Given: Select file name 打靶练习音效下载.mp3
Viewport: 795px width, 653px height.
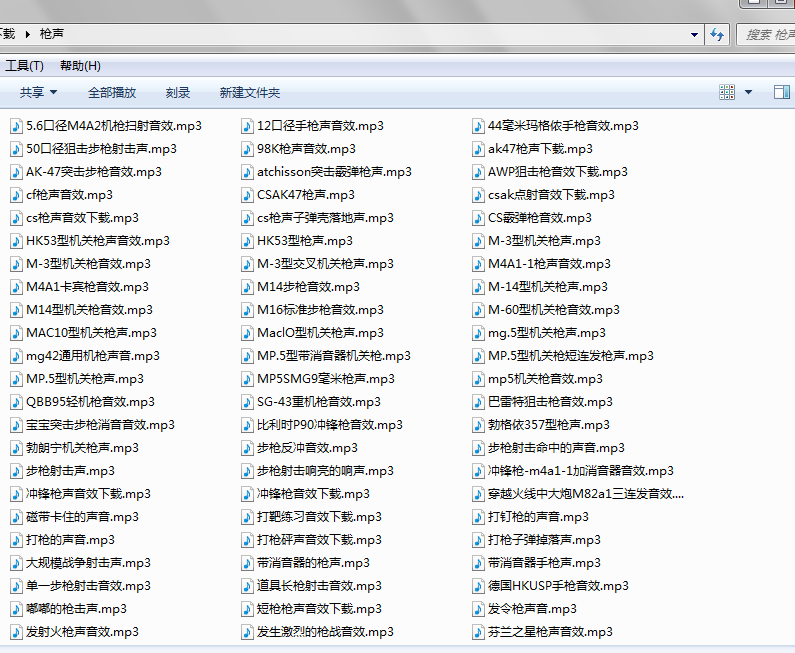Looking at the screenshot, I should click(x=319, y=517).
